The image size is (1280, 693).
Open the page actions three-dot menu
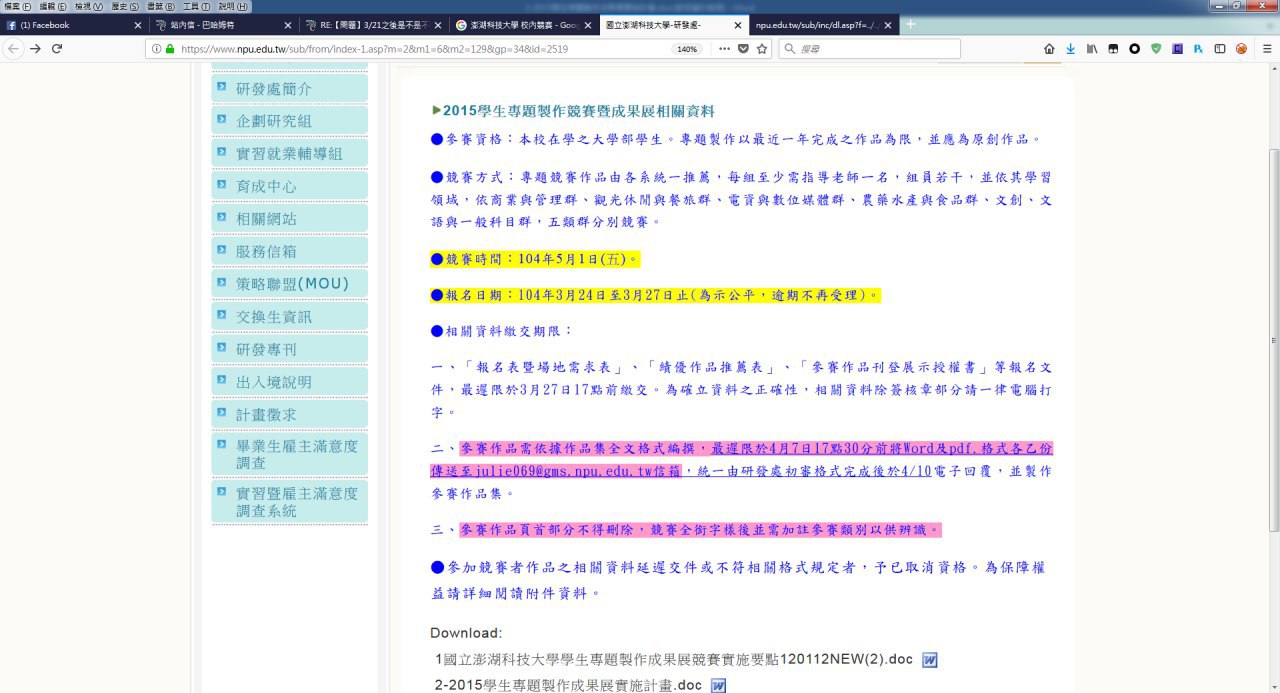click(x=724, y=49)
